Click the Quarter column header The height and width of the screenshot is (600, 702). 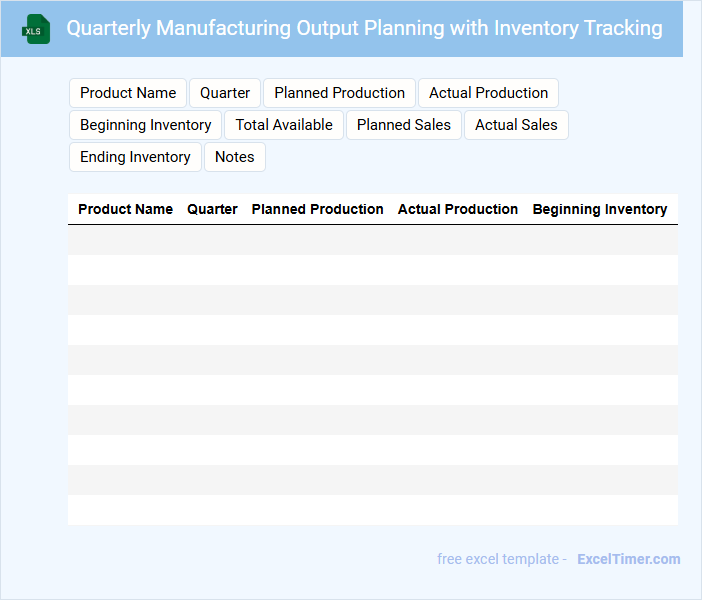(x=212, y=210)
